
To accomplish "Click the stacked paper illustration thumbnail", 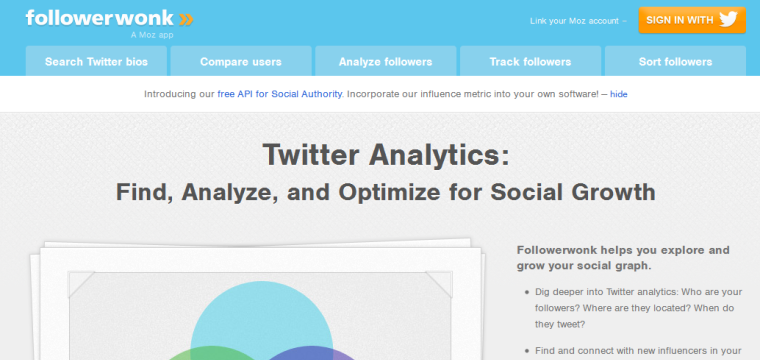I will 258,298.
